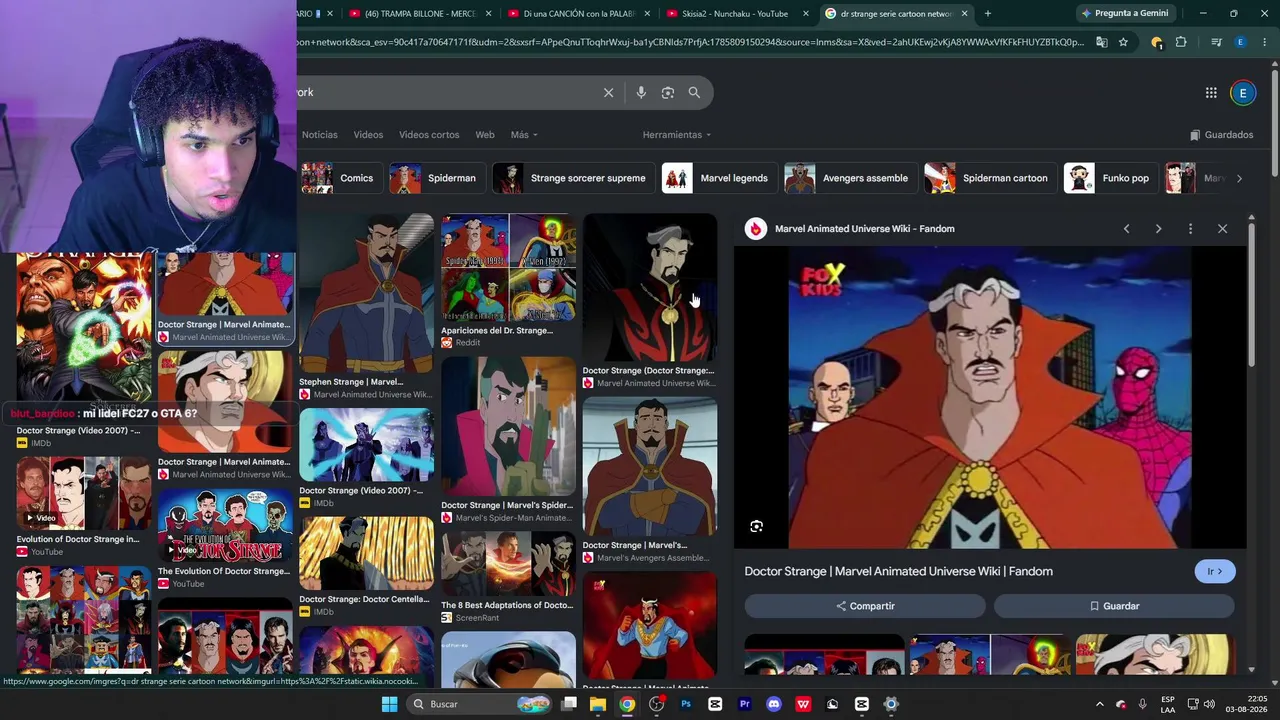Filter by the Spiderman cartoon chip
1280x720 pixels.
(x=990, y=178)
